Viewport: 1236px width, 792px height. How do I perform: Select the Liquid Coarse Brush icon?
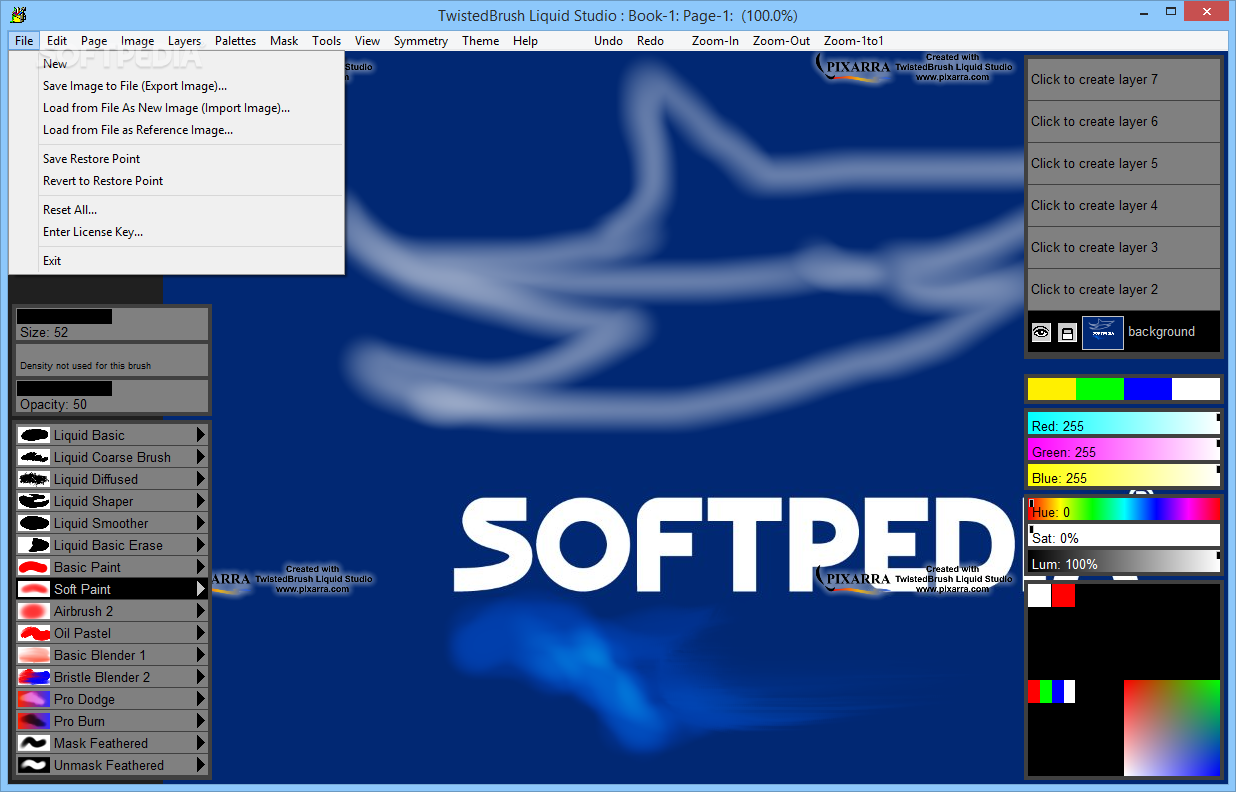[x=34, y=457]
